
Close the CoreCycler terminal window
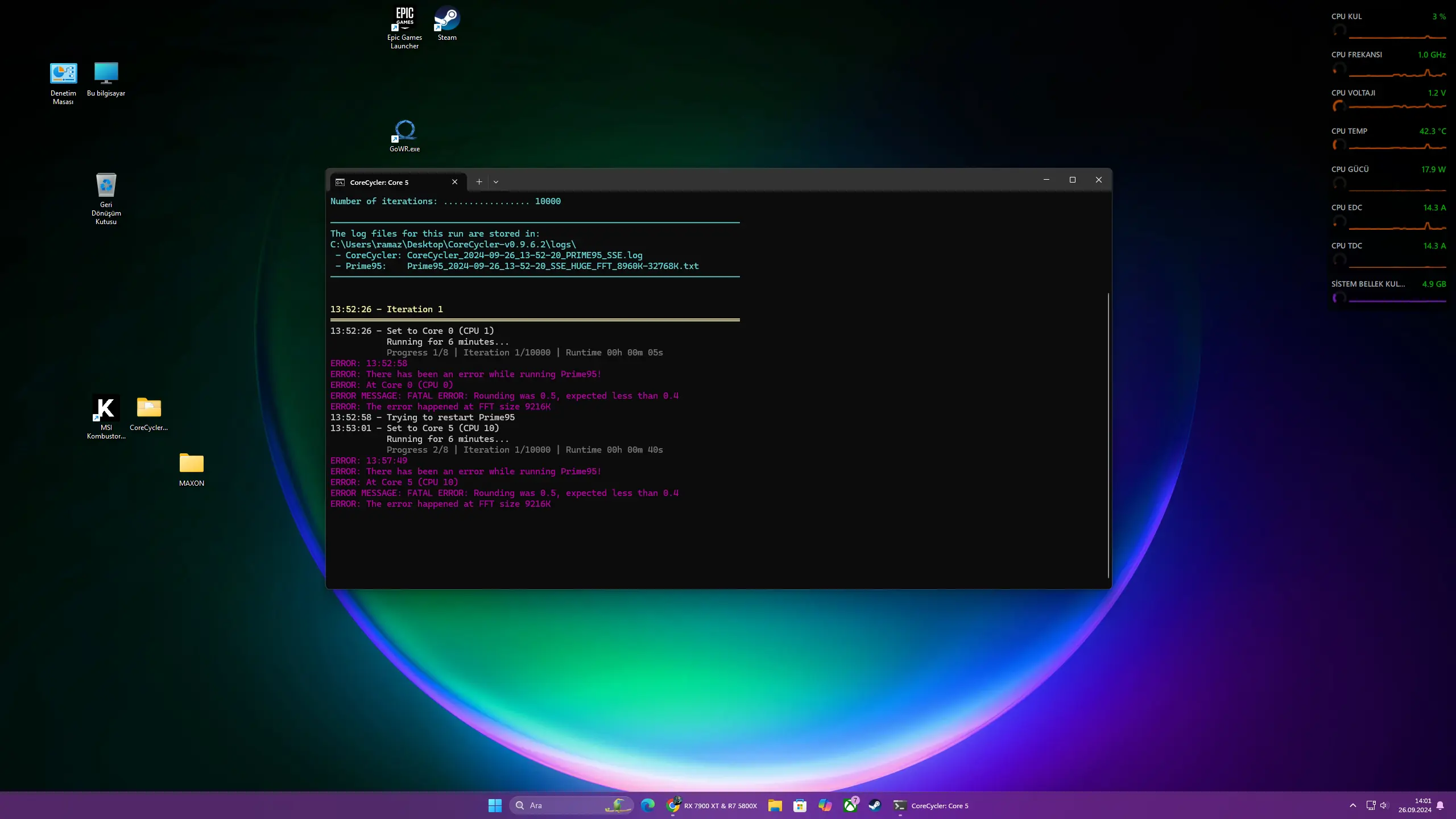pos(1099,180)
